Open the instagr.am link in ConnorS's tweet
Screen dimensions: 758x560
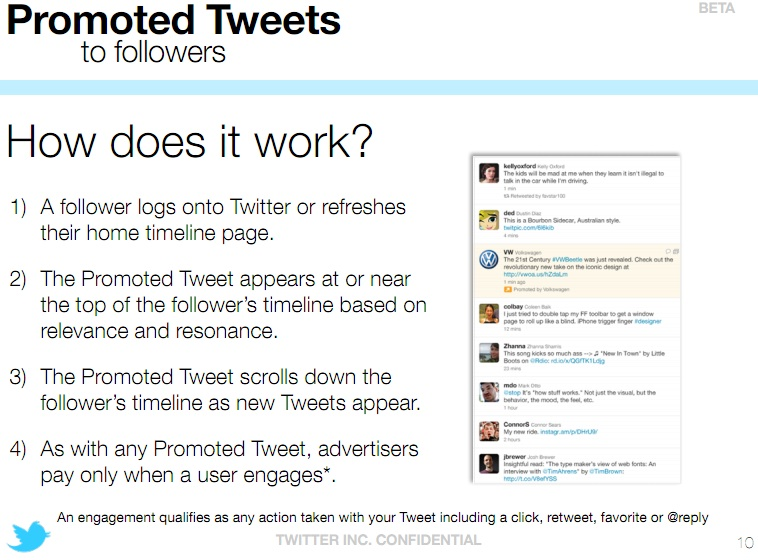[568, 432]
